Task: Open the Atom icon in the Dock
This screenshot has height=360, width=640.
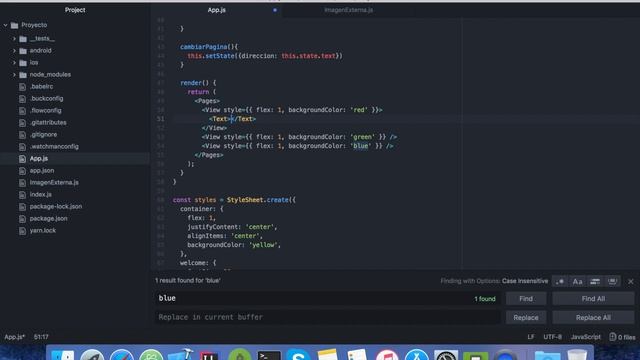Action: [x=151, y=354]
